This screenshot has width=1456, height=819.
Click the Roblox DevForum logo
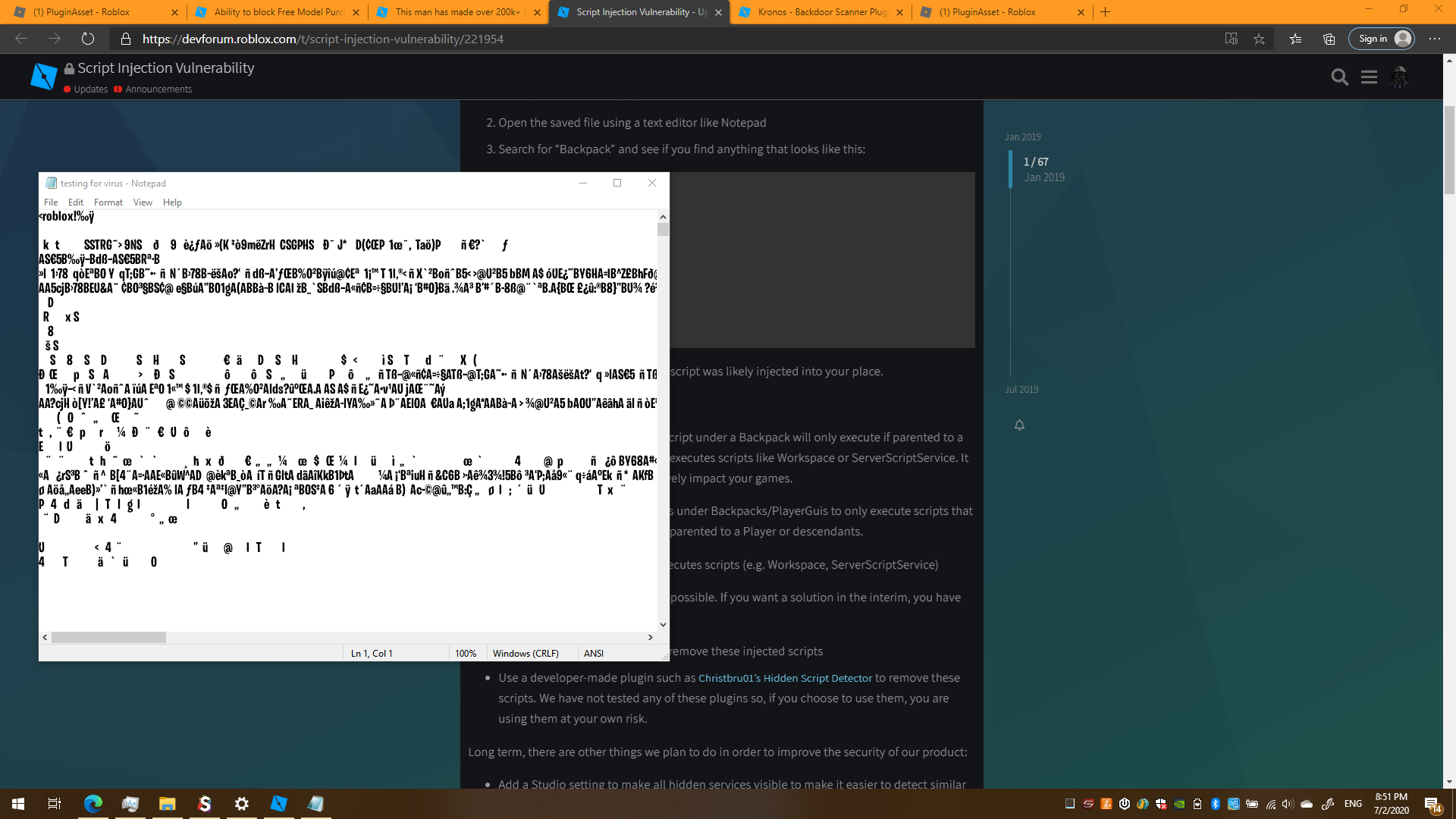click(x=44, y=77)
